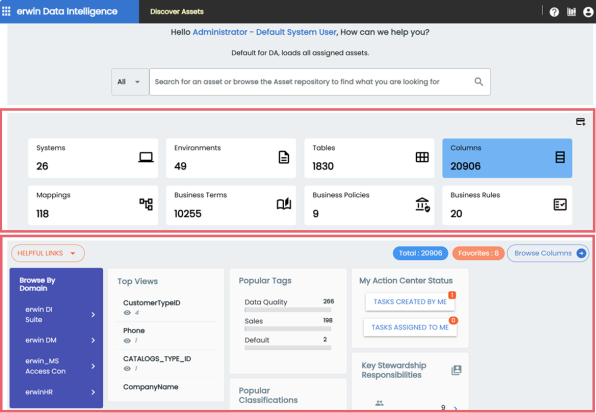
Task: Click the Business Policies tile icon
Action: click(422, 205)
